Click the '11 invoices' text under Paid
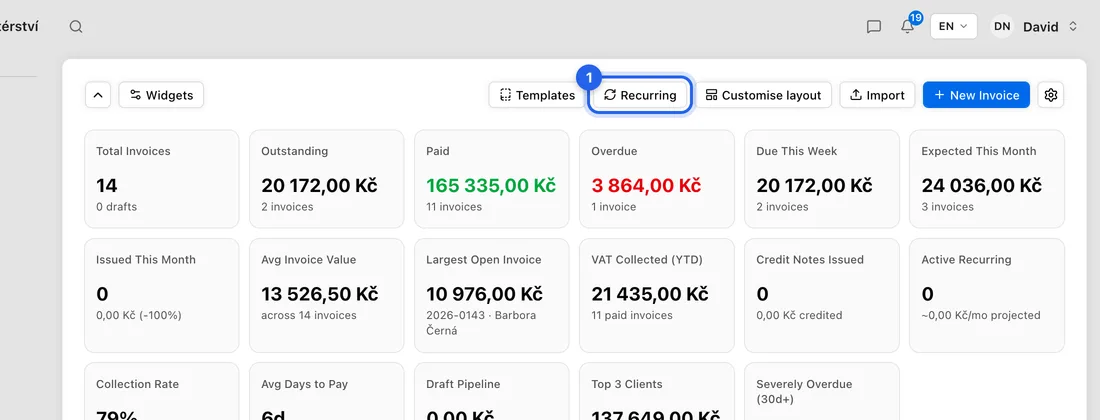Viewport: 1100px width, 420px height. pyautogui.click(x=454, y=207)
